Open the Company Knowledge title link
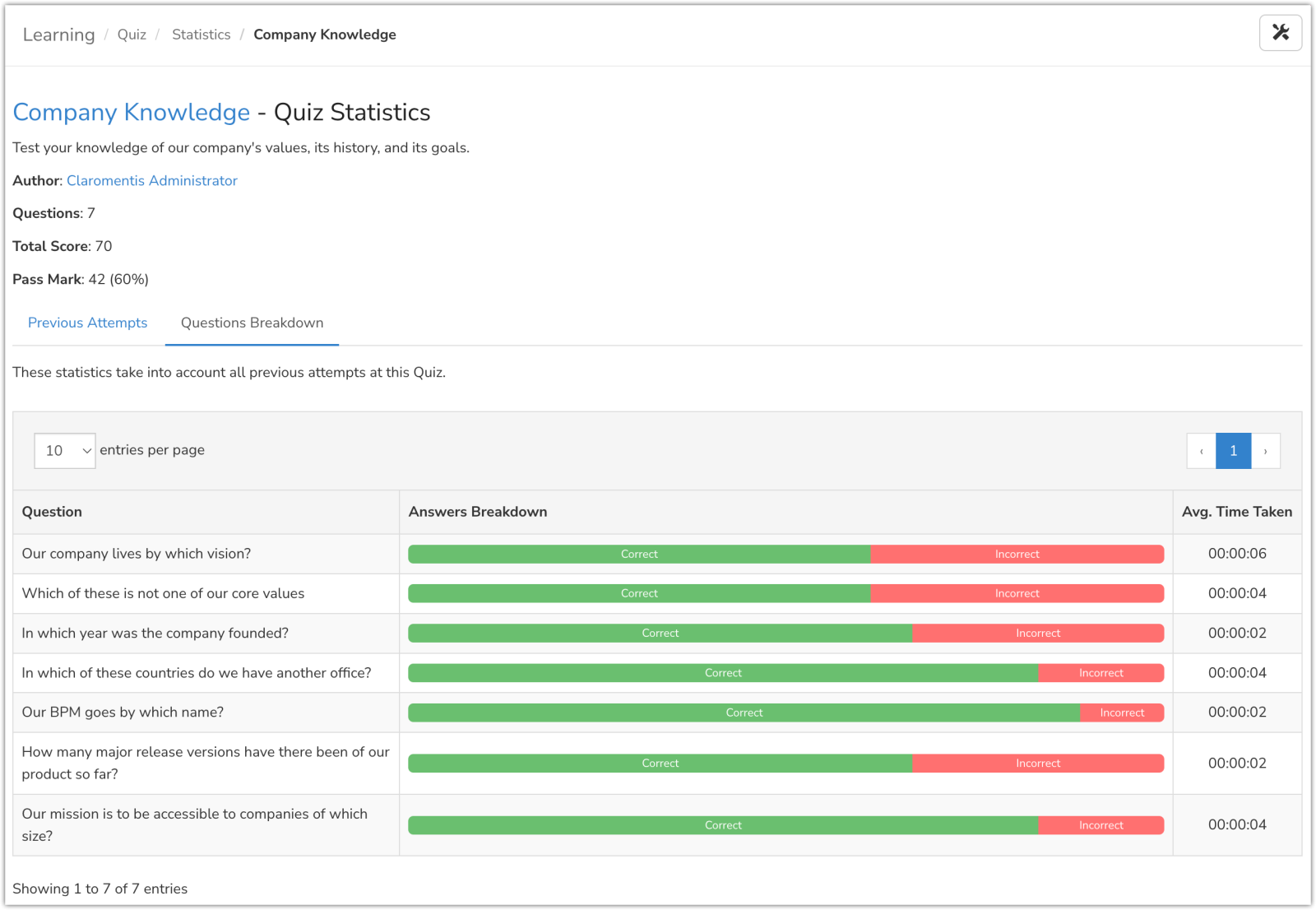 (x=131, y=112)
